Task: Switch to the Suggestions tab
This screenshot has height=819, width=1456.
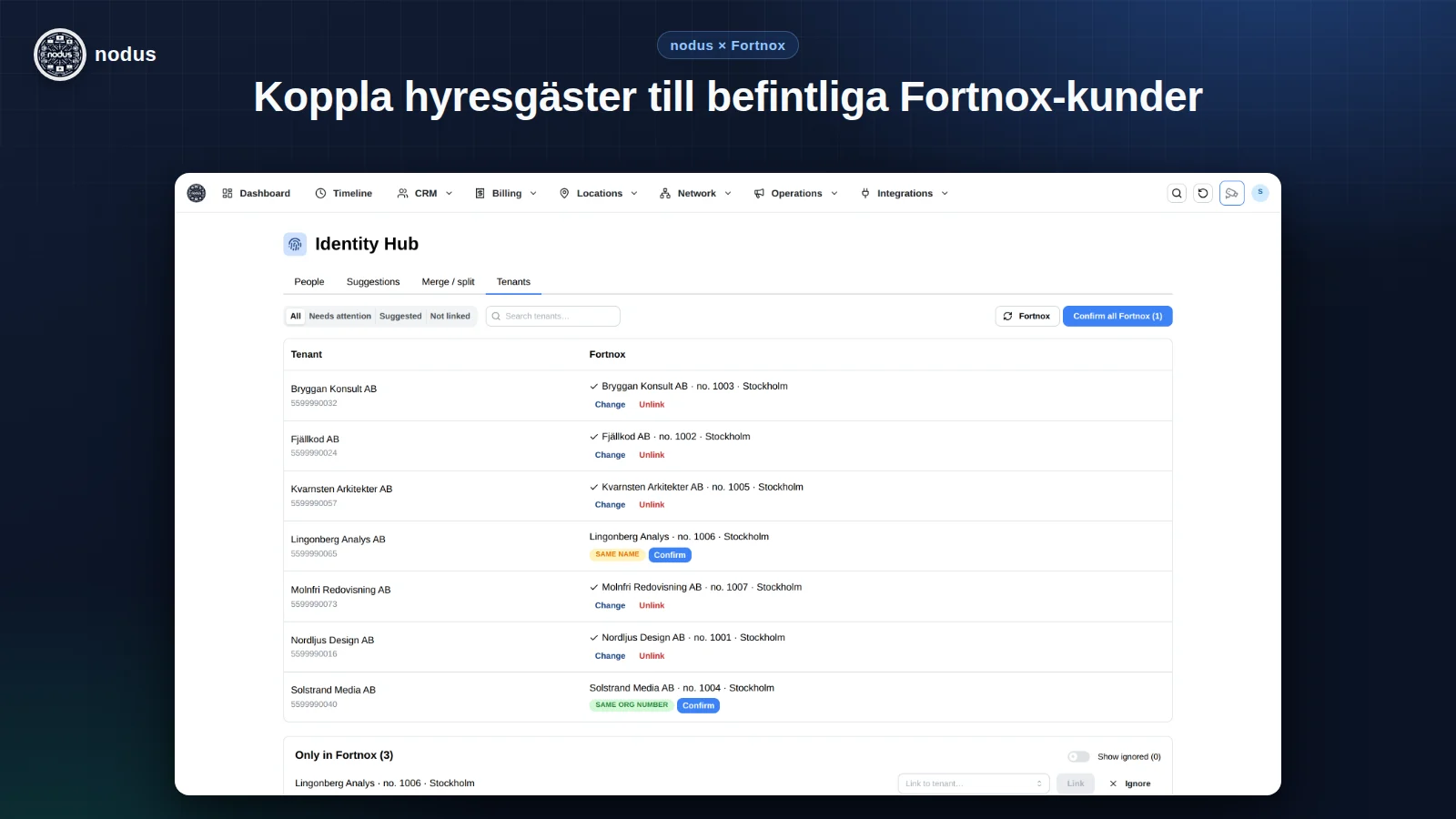Action: coord(373,282)
